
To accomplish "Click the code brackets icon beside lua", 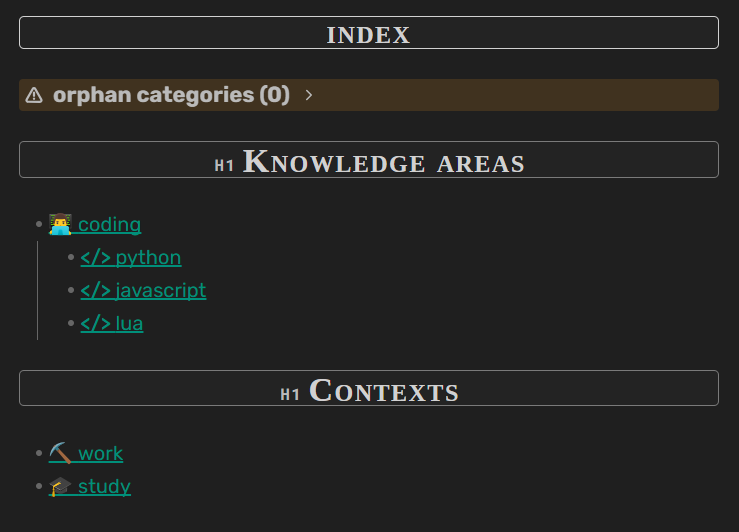I will tap(95, 323).
